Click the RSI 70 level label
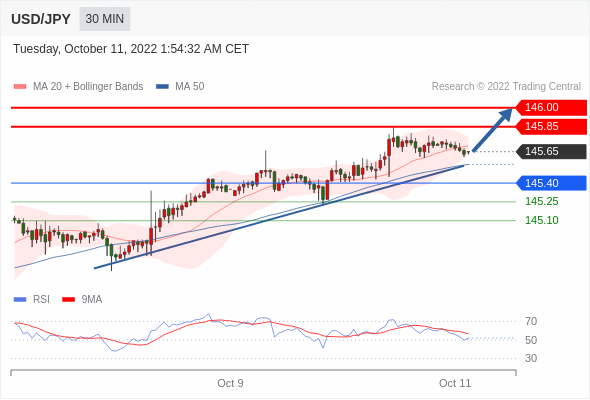Image resolution: width=590 pixels, height=400 pixels. [x=531, y=322]
